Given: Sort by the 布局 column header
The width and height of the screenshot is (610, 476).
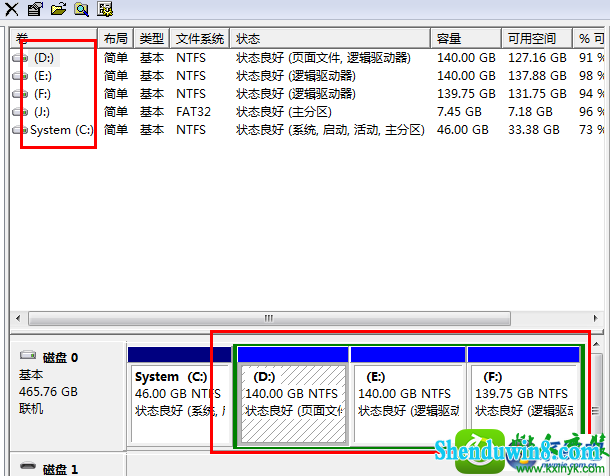Looking at the screenshot, I should click(x=116, y=38).
